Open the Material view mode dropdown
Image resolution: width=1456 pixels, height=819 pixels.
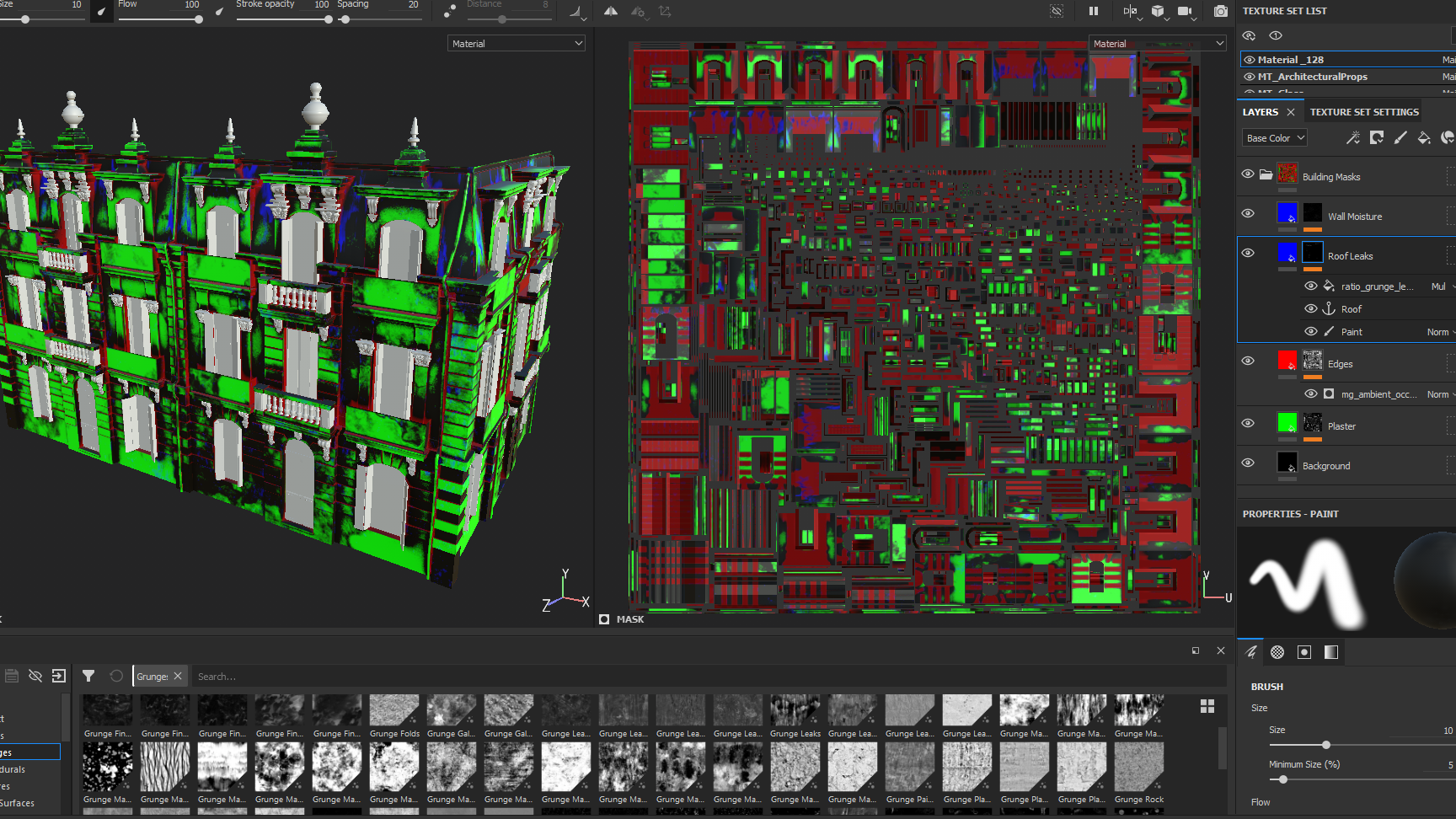coord(516,42)
